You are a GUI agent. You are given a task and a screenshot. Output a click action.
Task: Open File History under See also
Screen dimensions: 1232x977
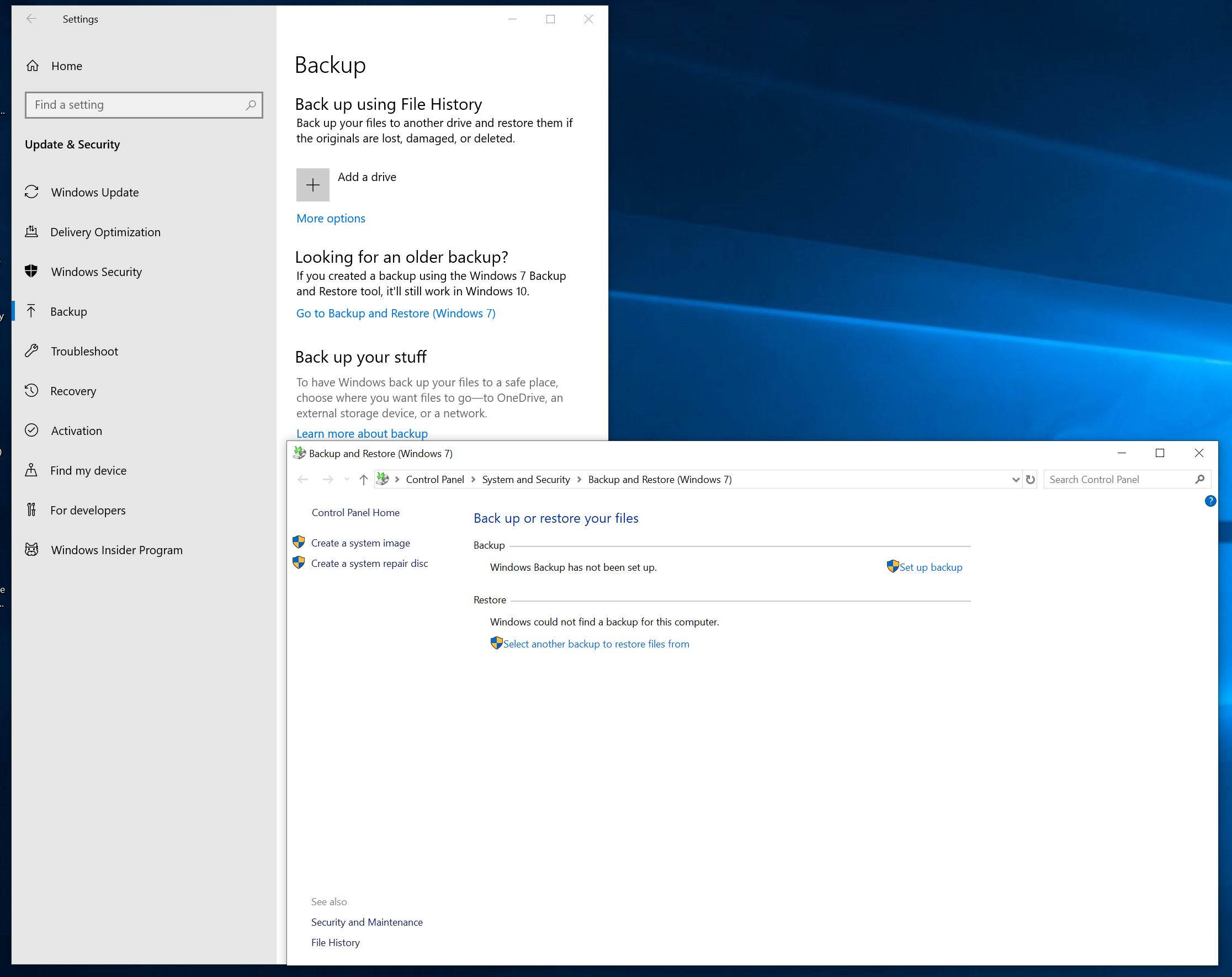pyautogui.click(x=336, y=942)
